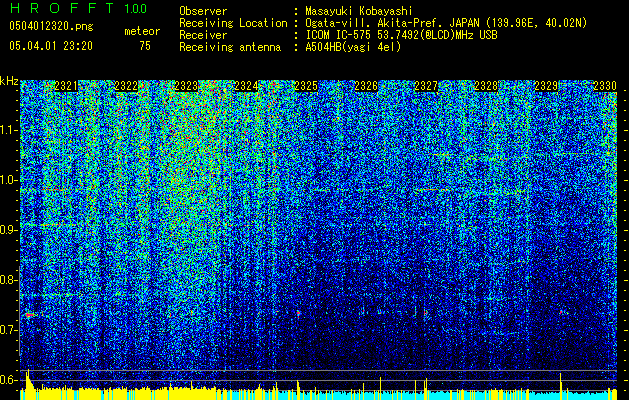Click the 0.9 kHz axis label

[x=8, y=230]
